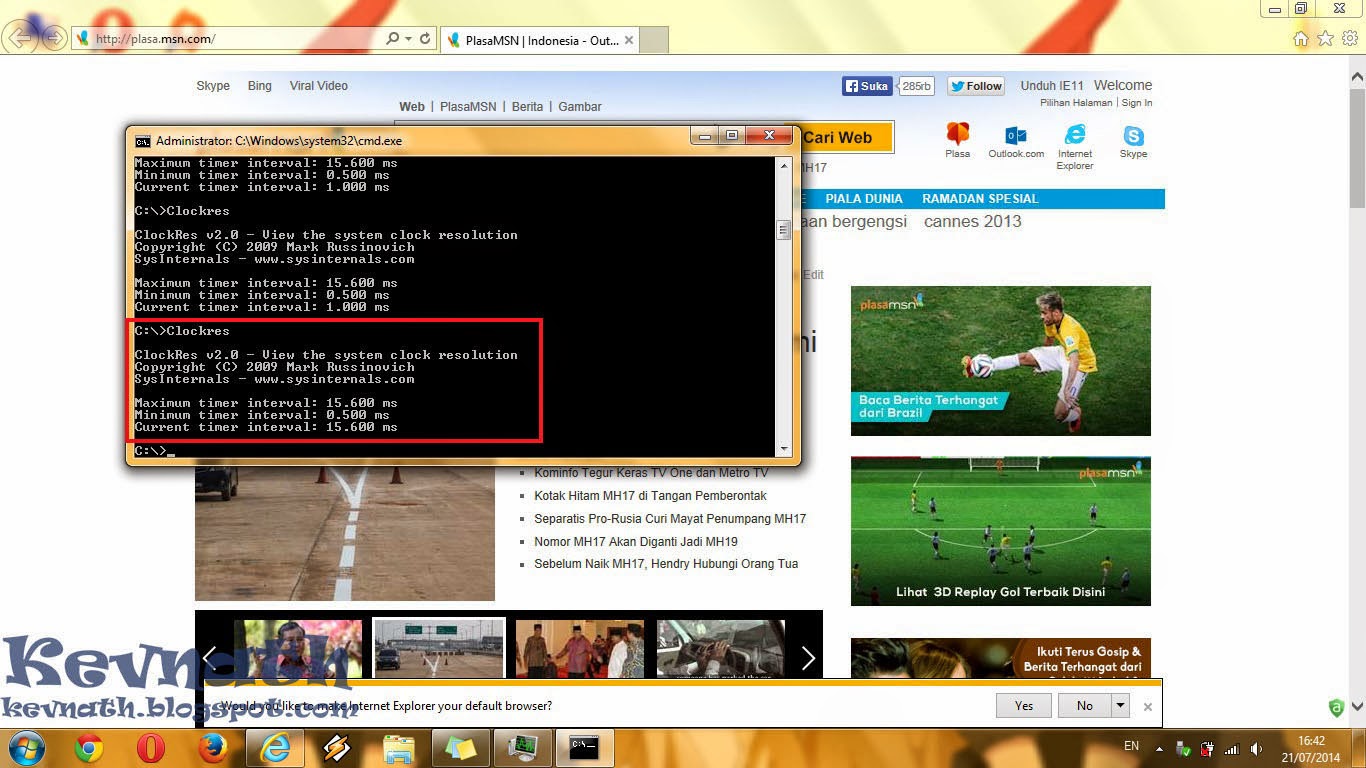Go back with IE back arrow
This screenshot has height=768, width=1366.
click(22, 39)
